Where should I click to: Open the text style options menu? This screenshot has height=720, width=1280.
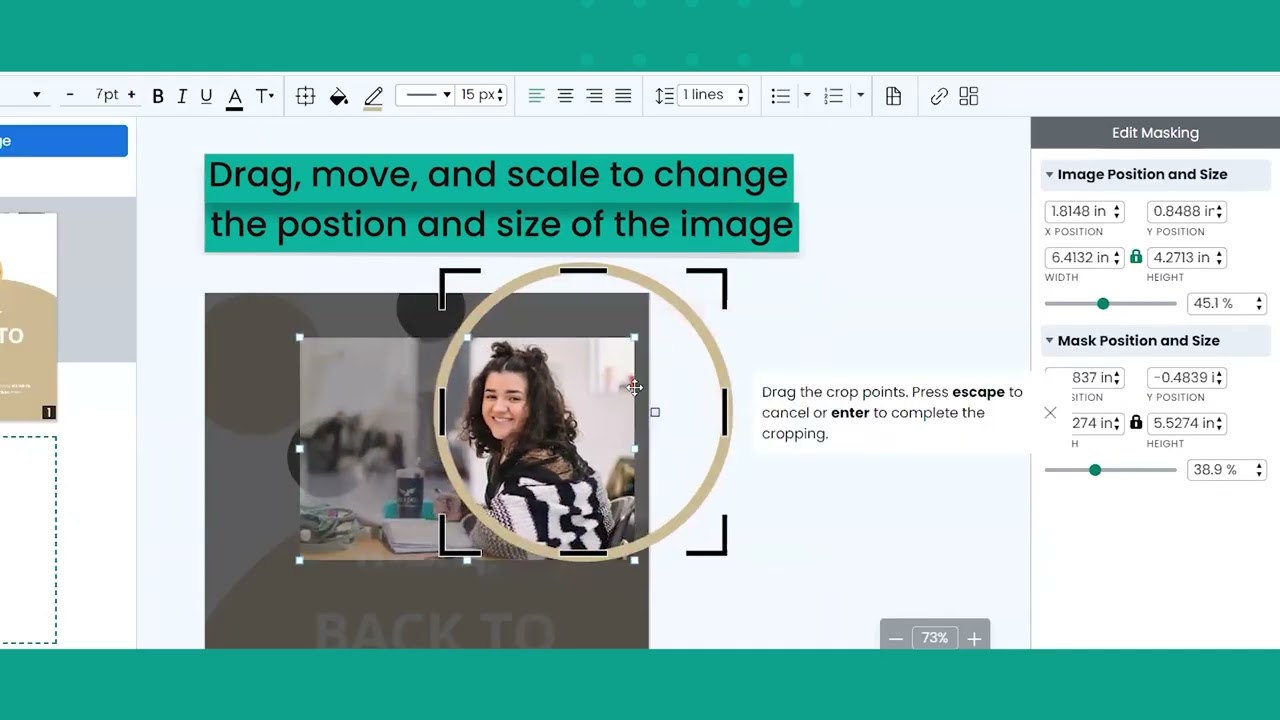click(264, 96)
